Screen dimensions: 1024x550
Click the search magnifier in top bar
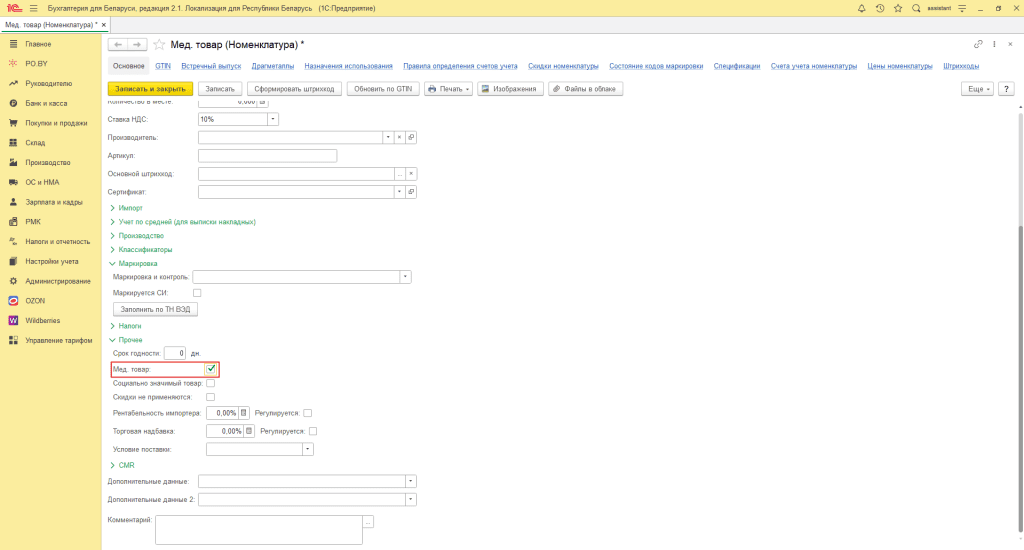tap(916, 8)
